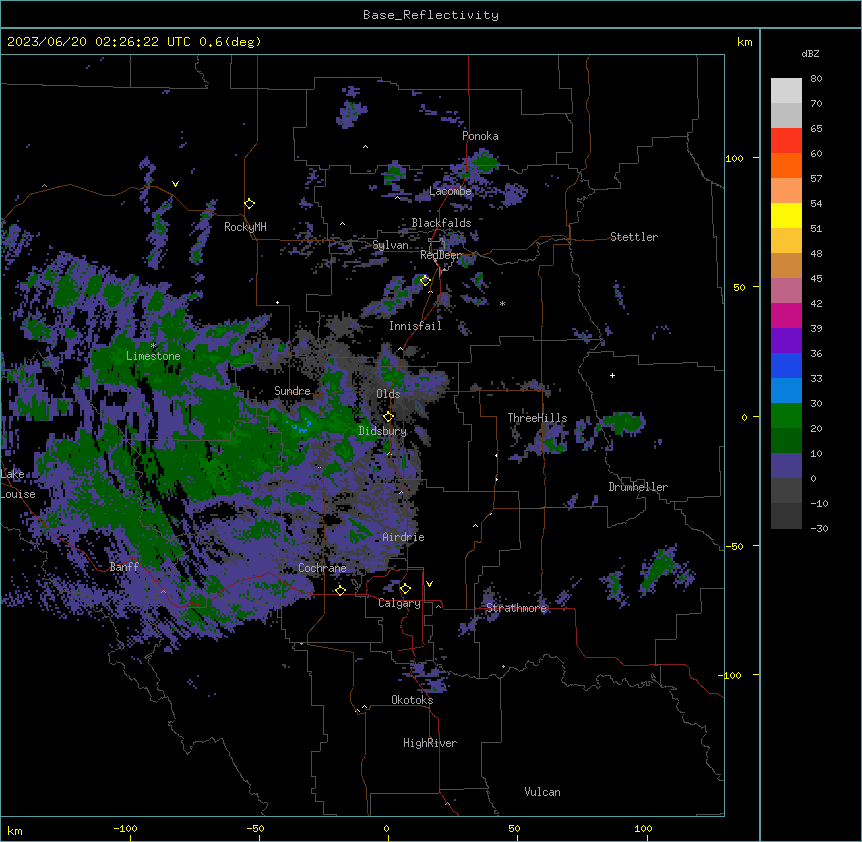
Task: Click the blue 30+ dBZ echo near Sundre
Action: 302,426
